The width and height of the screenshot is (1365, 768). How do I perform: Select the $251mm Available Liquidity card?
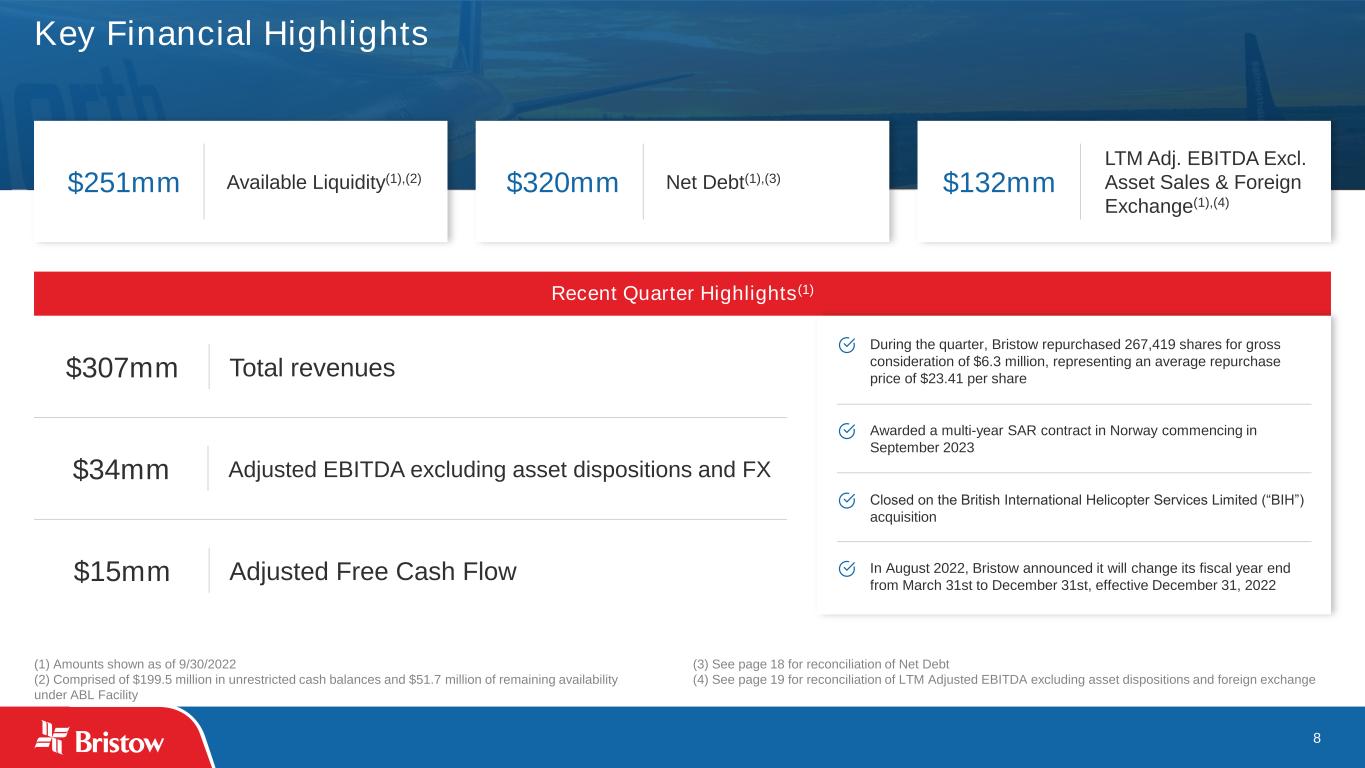coord(240,182)
